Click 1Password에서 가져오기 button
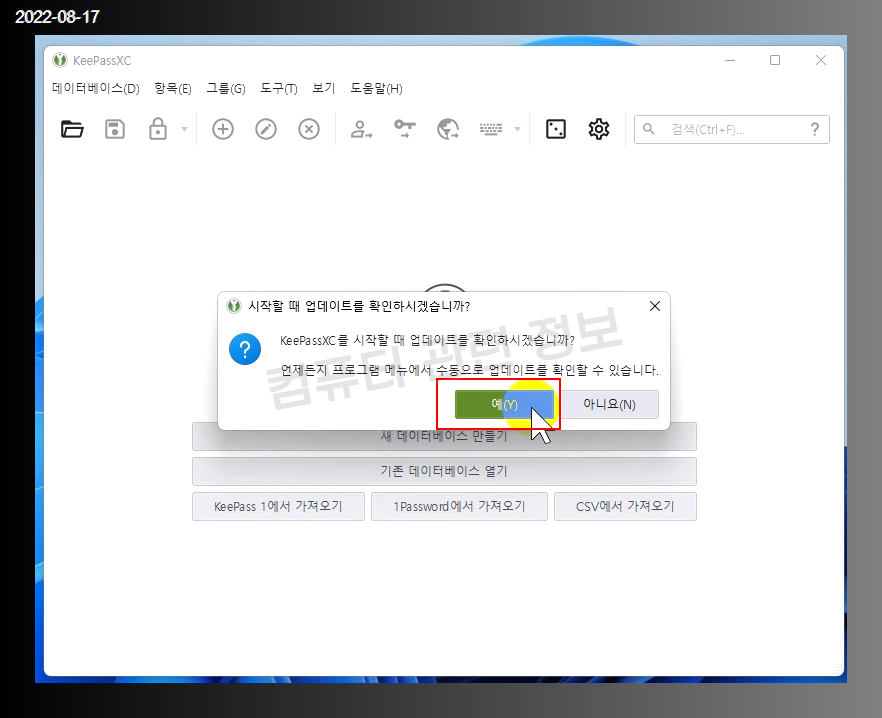This screenshot has height=718, width=882. (x=459, y=506)
